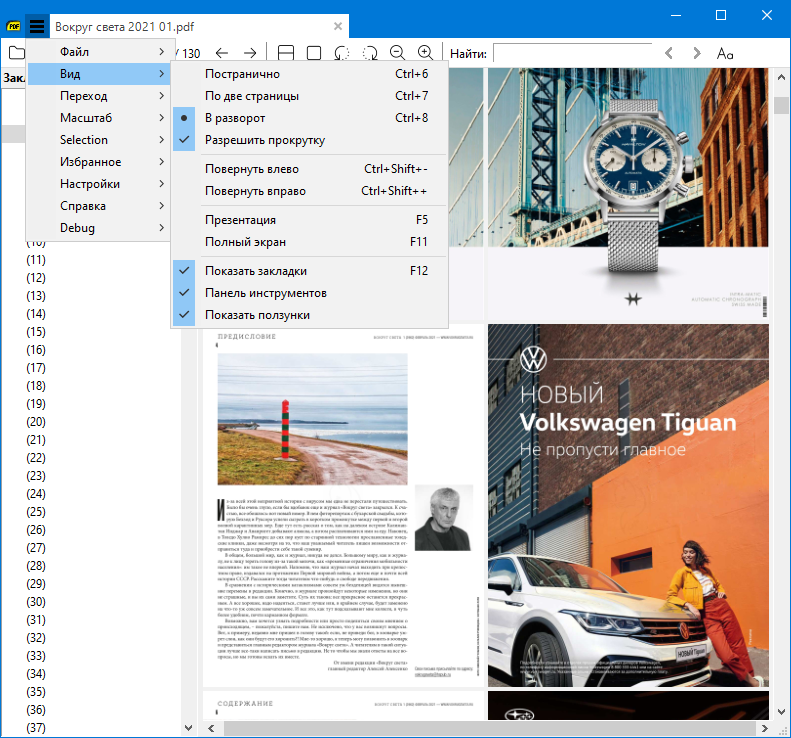Click the Найти search input field
Image resolution: width=791 pixels, height=738 pixels.
(x=573, y=52)
